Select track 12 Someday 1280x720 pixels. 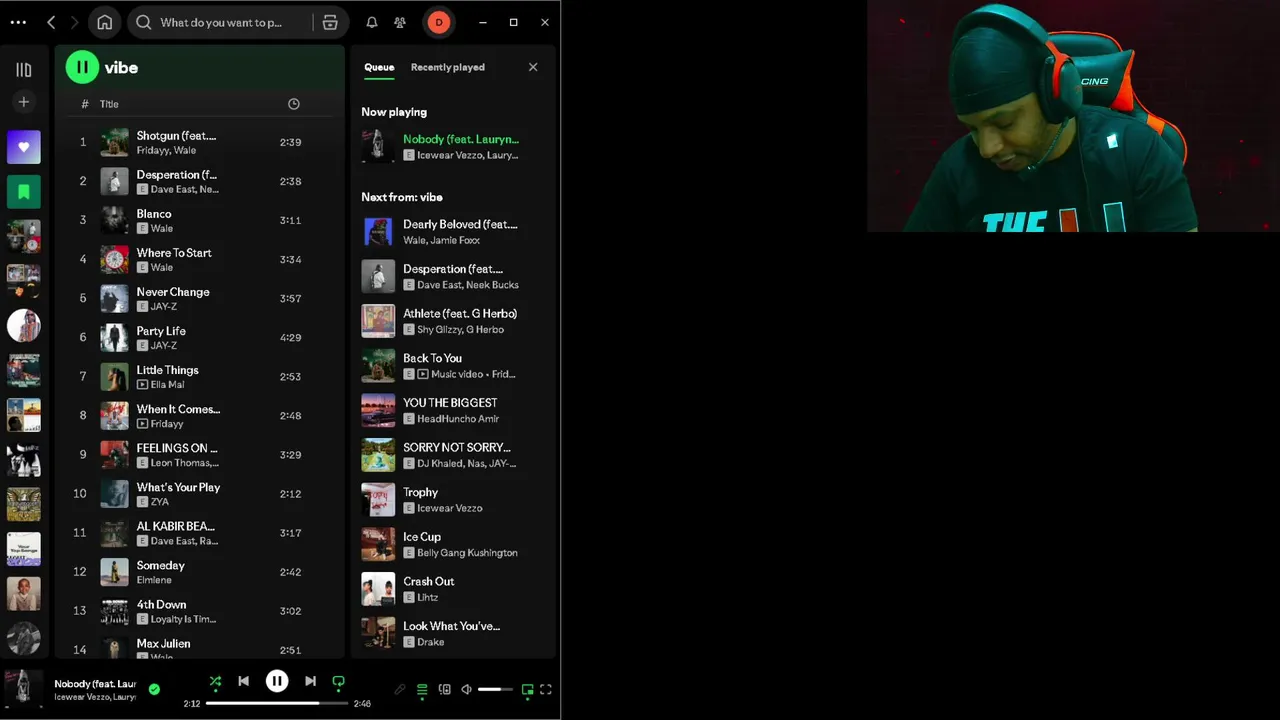coord(199,571)
